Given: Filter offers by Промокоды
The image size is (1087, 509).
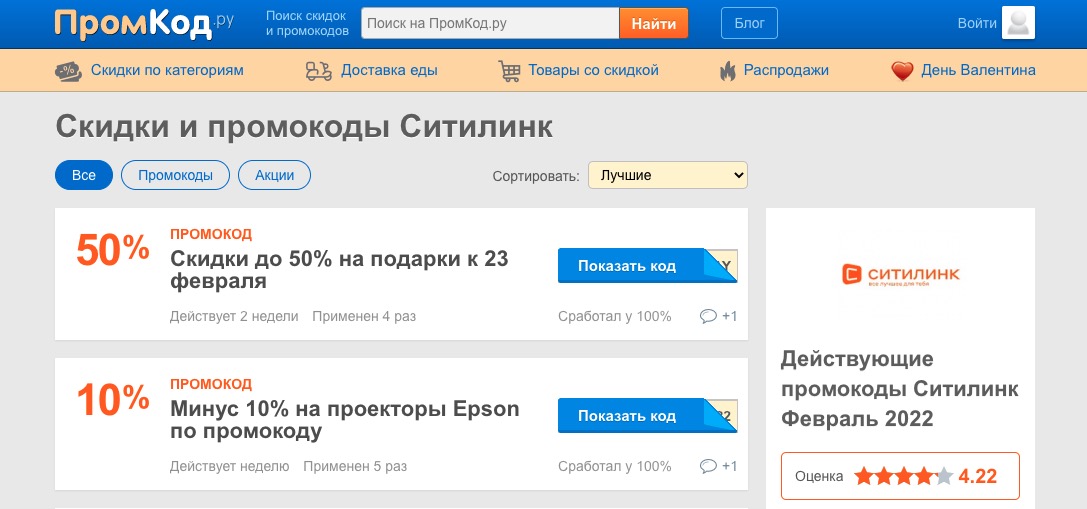Looking at the screenshot, I should pyautogui.click(x=175, y=175).
